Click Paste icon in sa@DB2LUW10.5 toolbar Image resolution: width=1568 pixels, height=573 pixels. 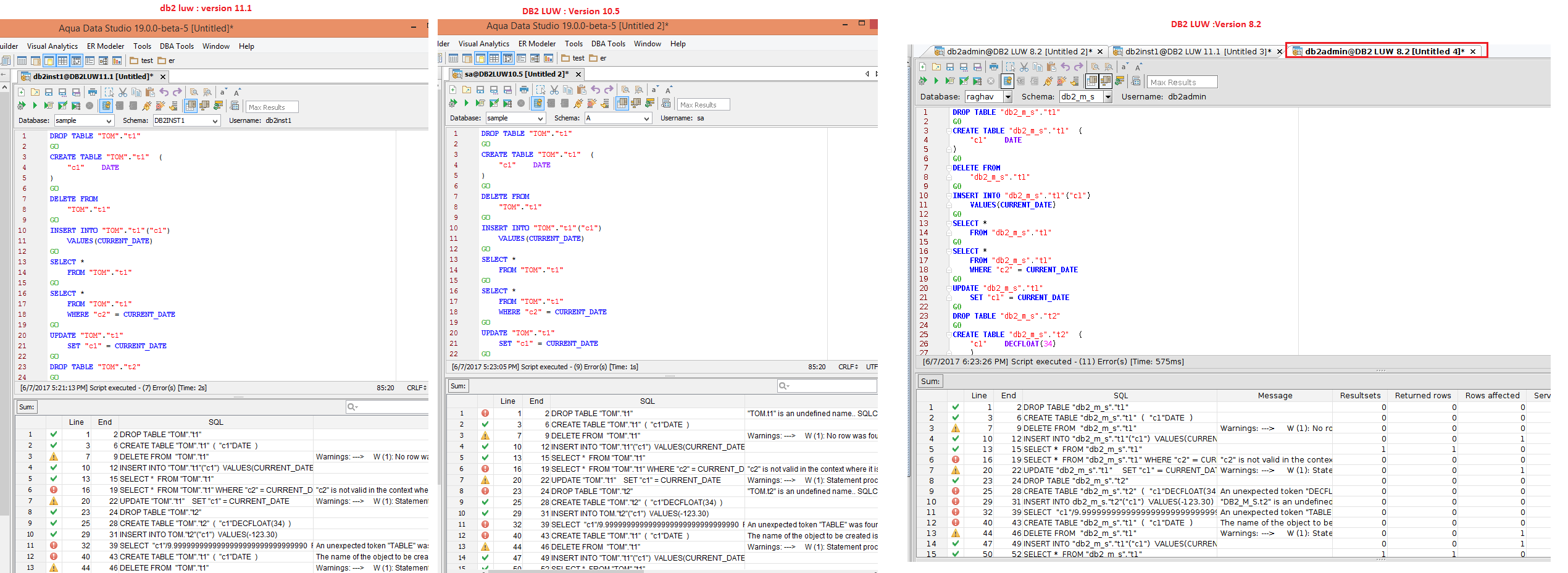click(582, 90)
